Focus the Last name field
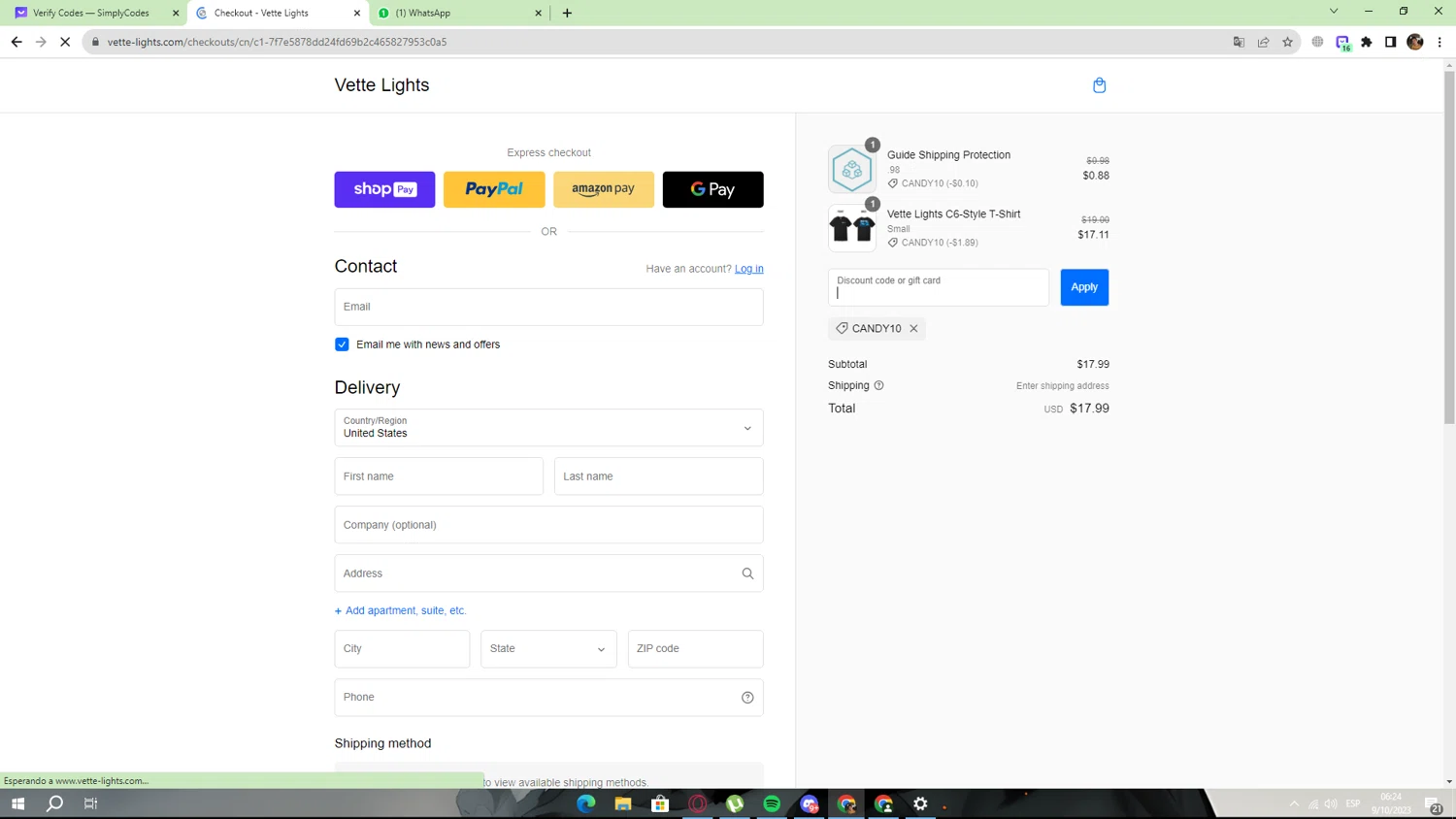 [x=658, y=476]
